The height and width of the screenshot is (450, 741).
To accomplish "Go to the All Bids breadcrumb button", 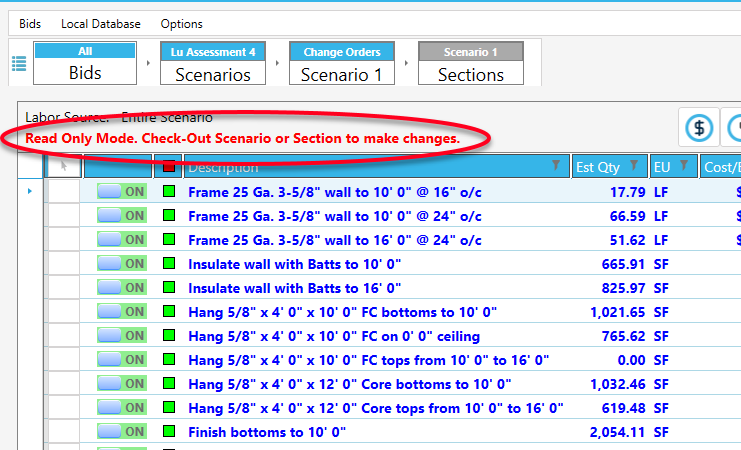I will click(85, 64).
